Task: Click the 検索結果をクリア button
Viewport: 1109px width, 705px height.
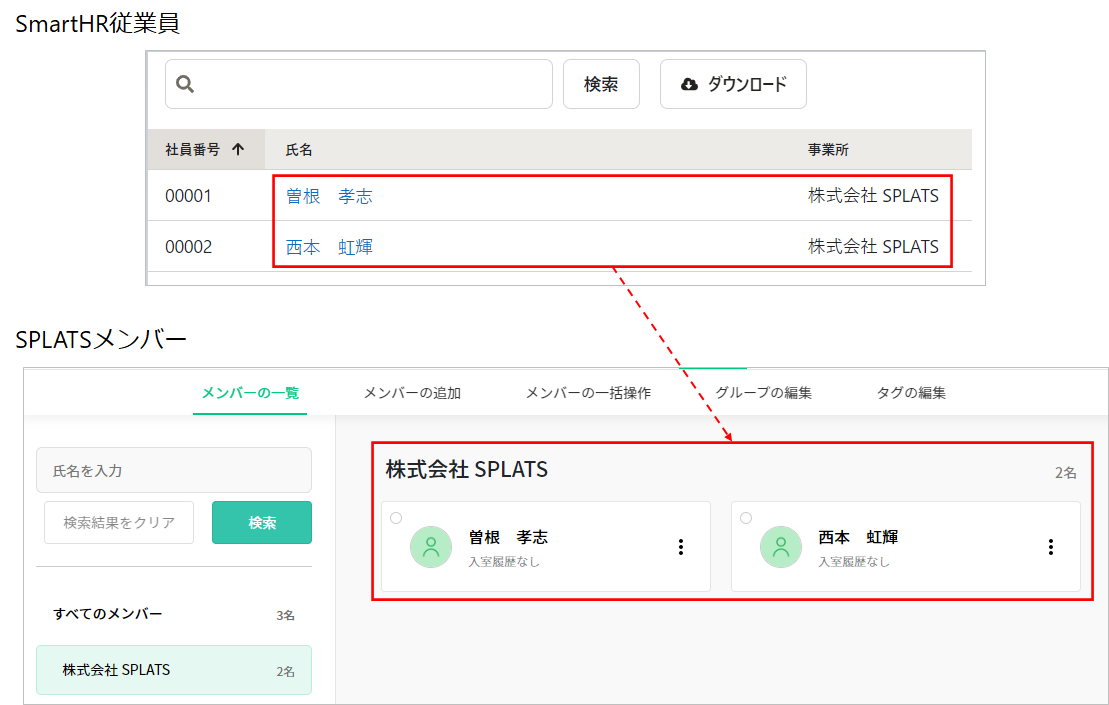Action: [119, 523]
